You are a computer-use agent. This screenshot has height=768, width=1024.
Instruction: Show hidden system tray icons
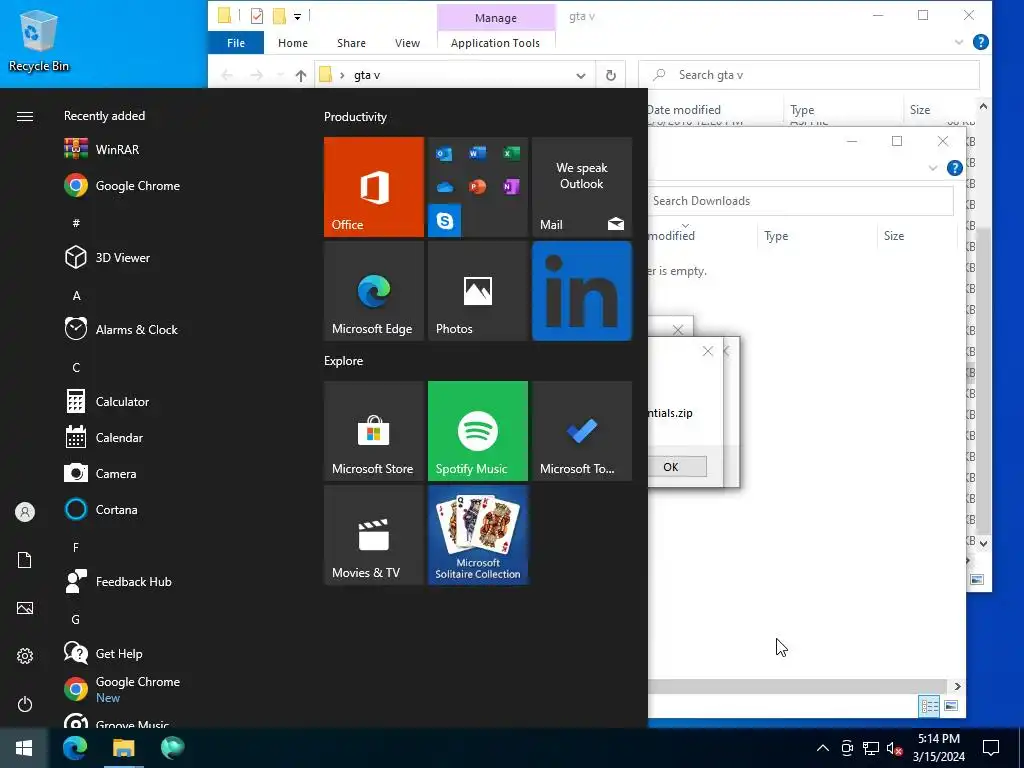coord(823,748)
